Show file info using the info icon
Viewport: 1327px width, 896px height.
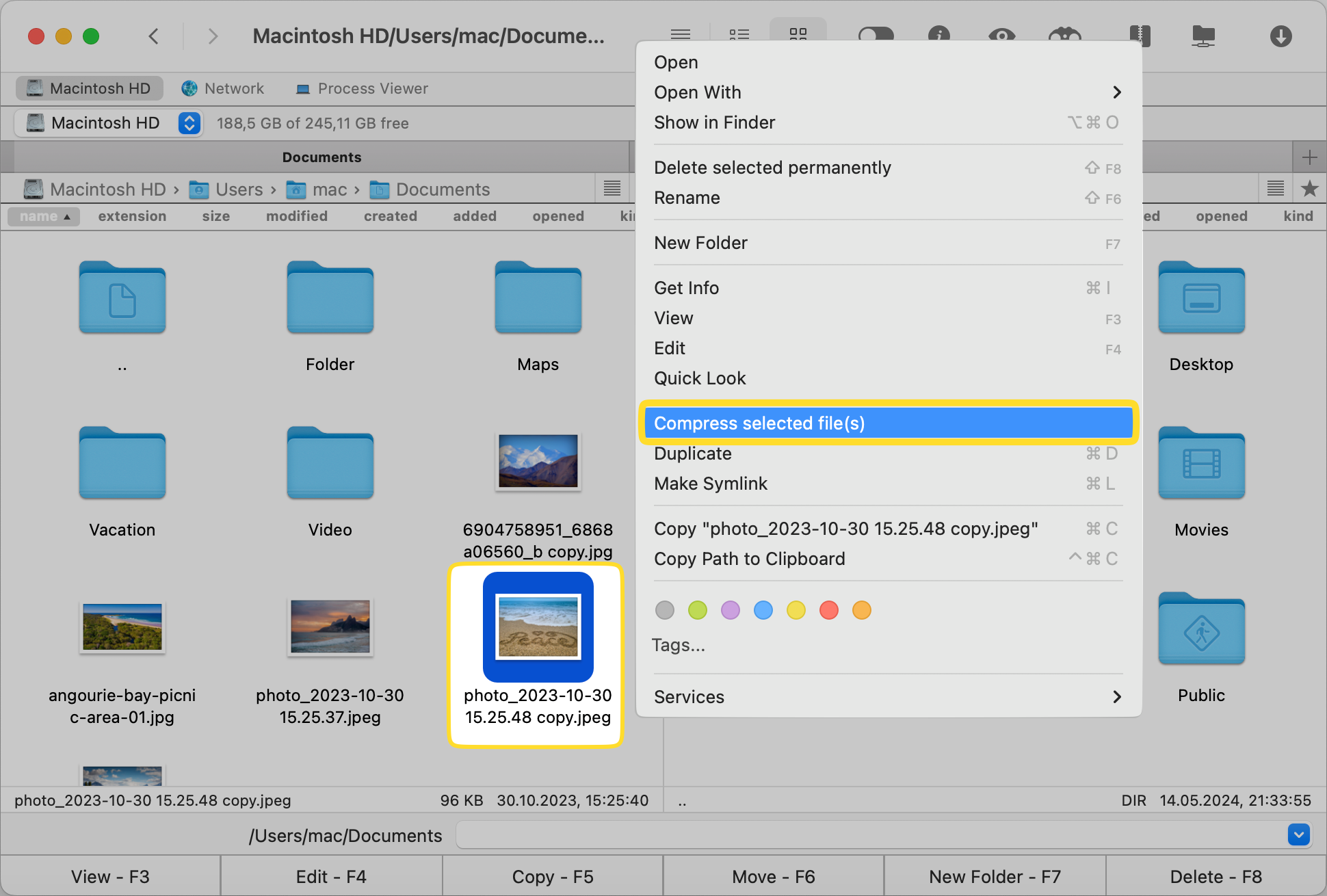point(938,36)
